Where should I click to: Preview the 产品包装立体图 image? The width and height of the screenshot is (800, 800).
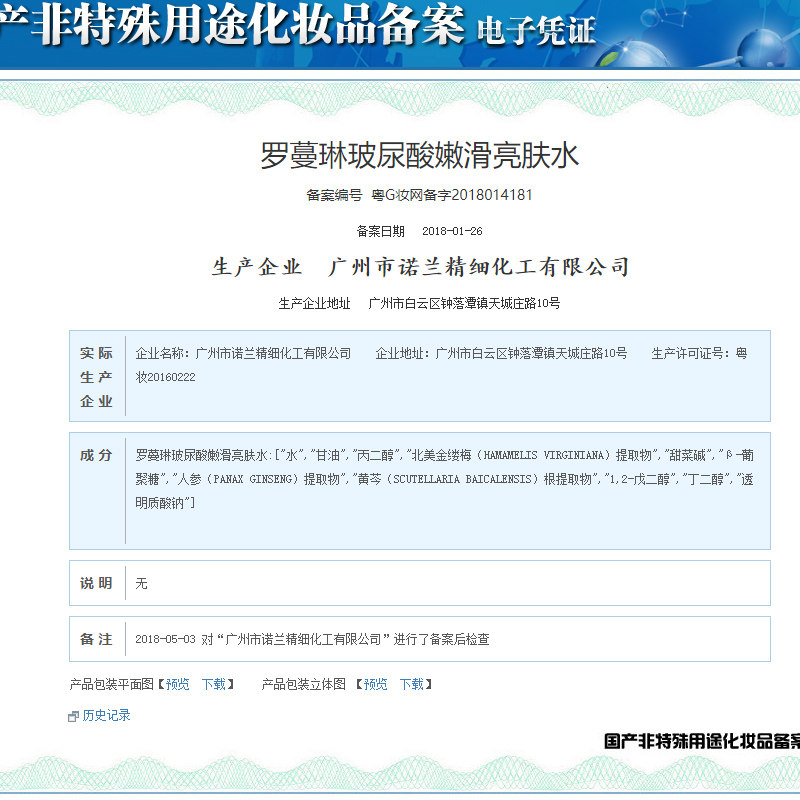(376, 684)
